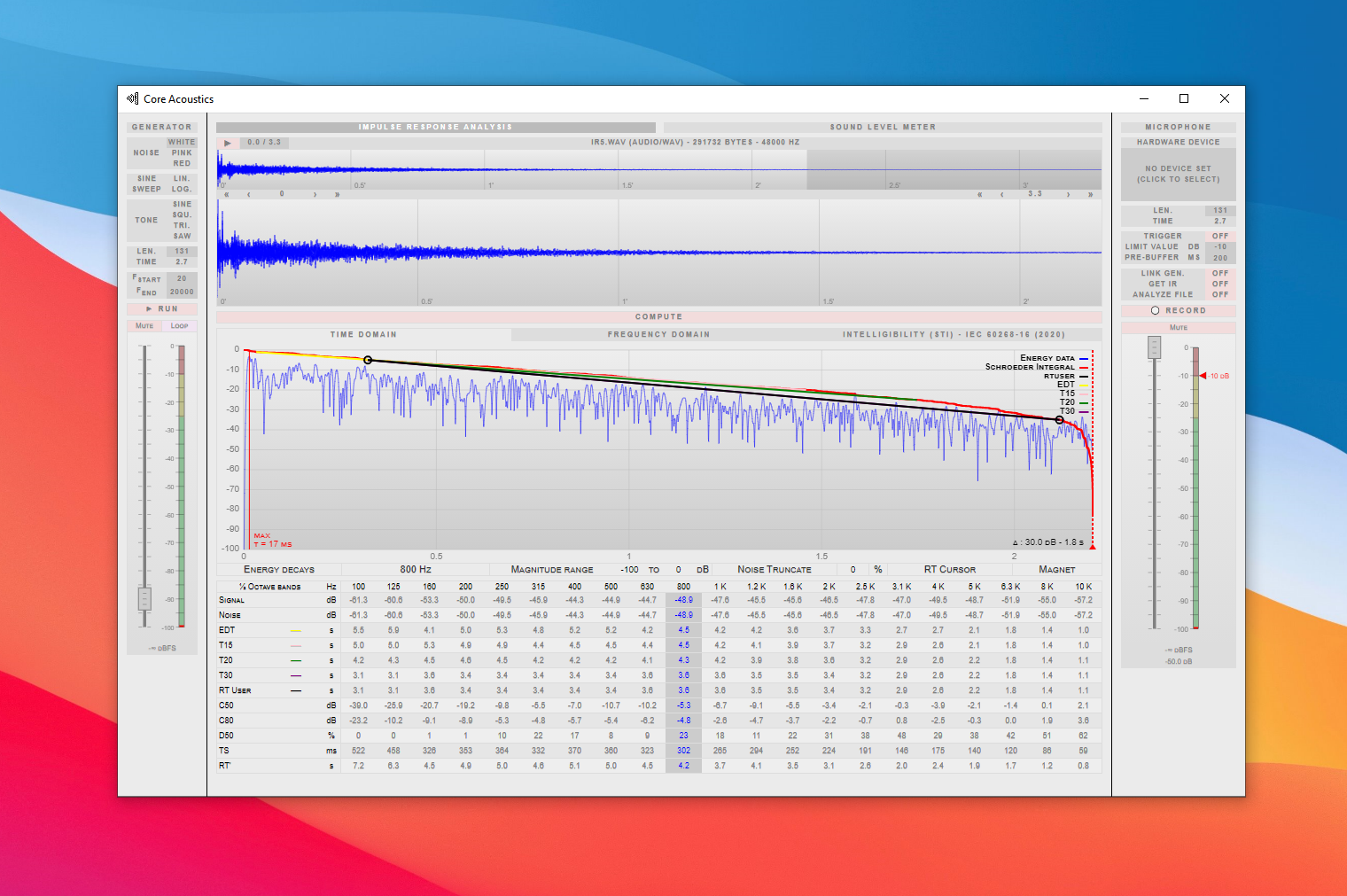Click the EDT row label
This screenshot has width=1347, height=896.
[227, 630]
